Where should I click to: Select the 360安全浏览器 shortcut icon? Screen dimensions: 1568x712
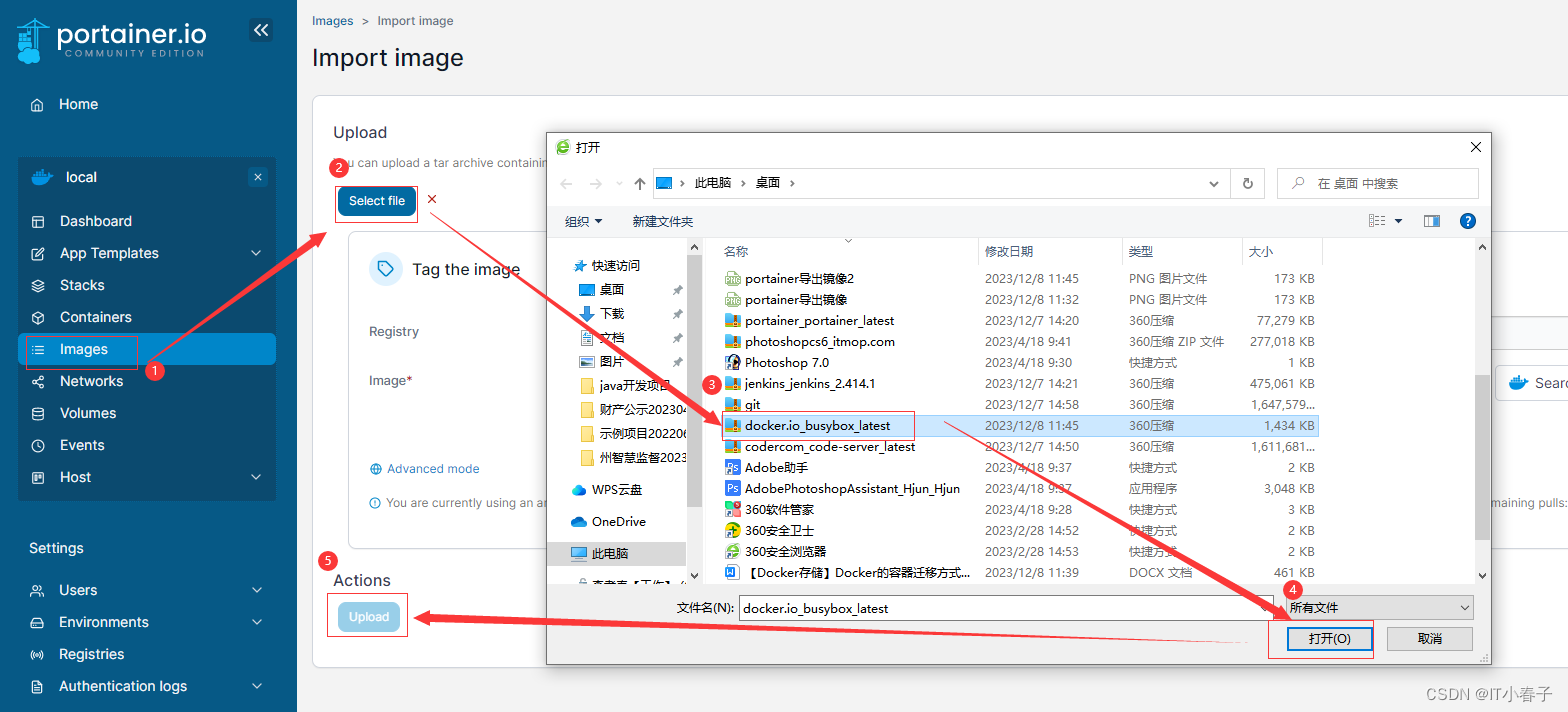(733, 552)
